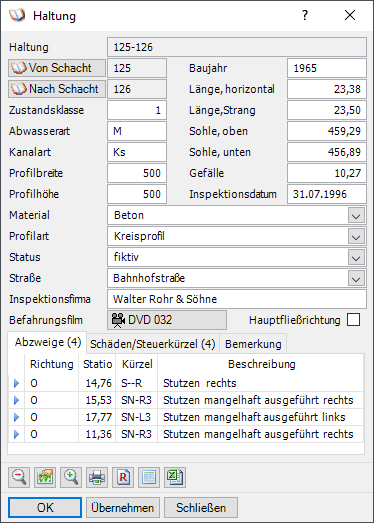Click row arrow for station 15,53
This screenshot has height=523, width=374.
[x=16, y=400]
